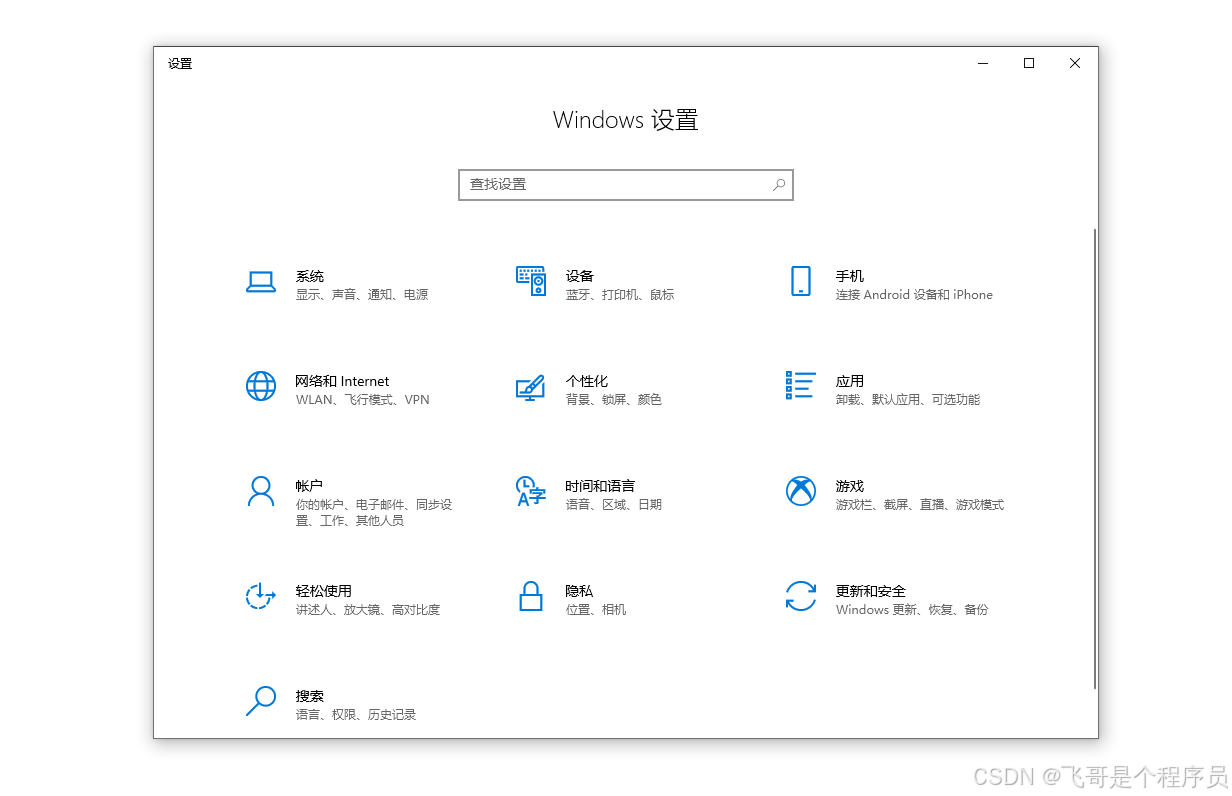Click 连接 Android 设备和 iPhone text
This screenshot has width=1232, height=796.
click(x=914, y=295)
